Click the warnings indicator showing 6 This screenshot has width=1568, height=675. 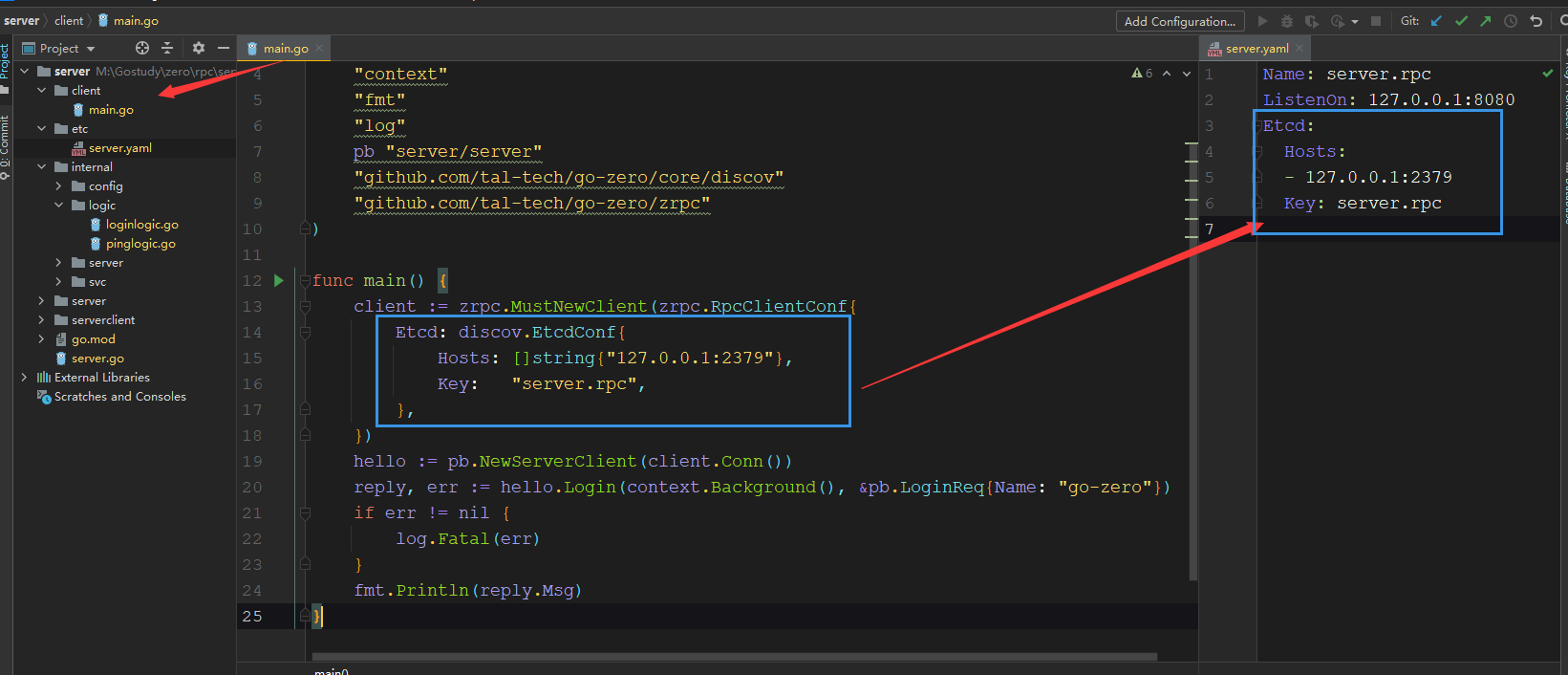tap(1142, 73)
